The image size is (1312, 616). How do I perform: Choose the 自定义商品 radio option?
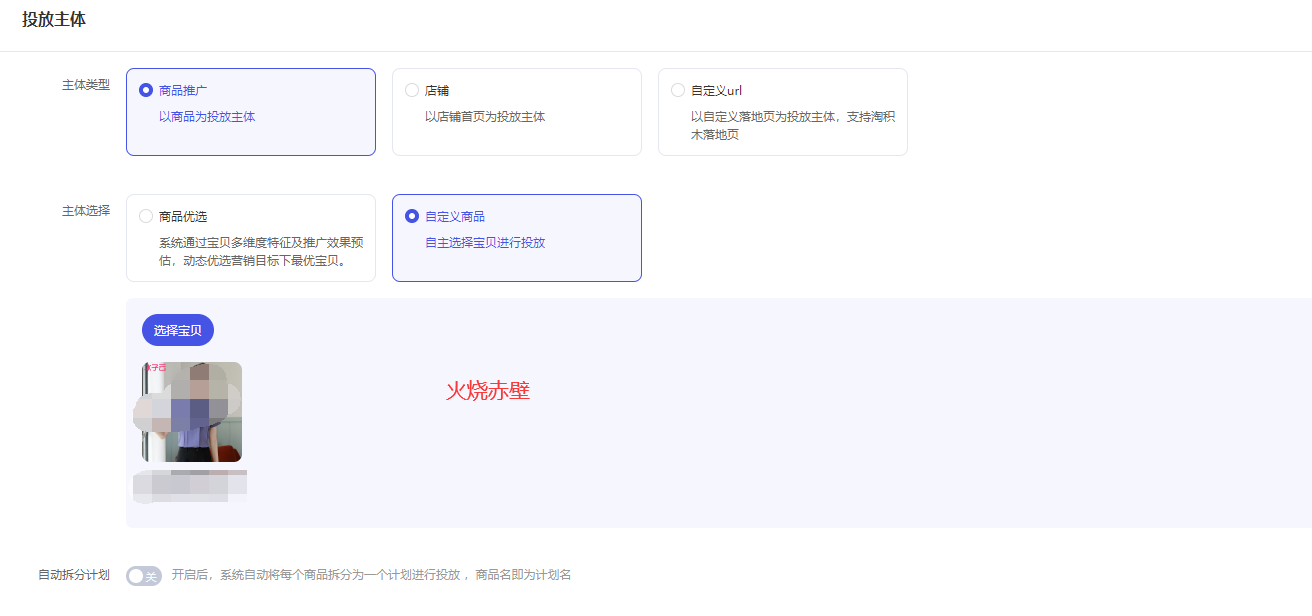click(412, 216)
